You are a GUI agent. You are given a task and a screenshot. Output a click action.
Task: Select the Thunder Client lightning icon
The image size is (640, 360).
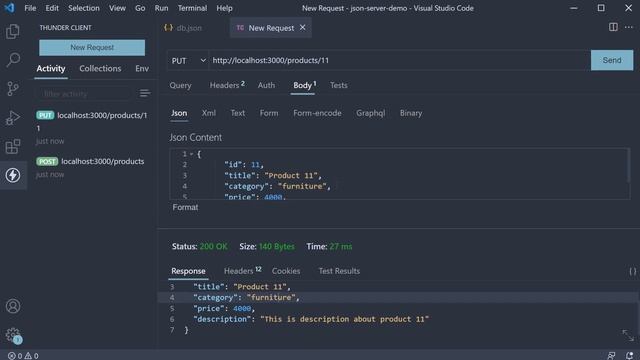point(13,175)
